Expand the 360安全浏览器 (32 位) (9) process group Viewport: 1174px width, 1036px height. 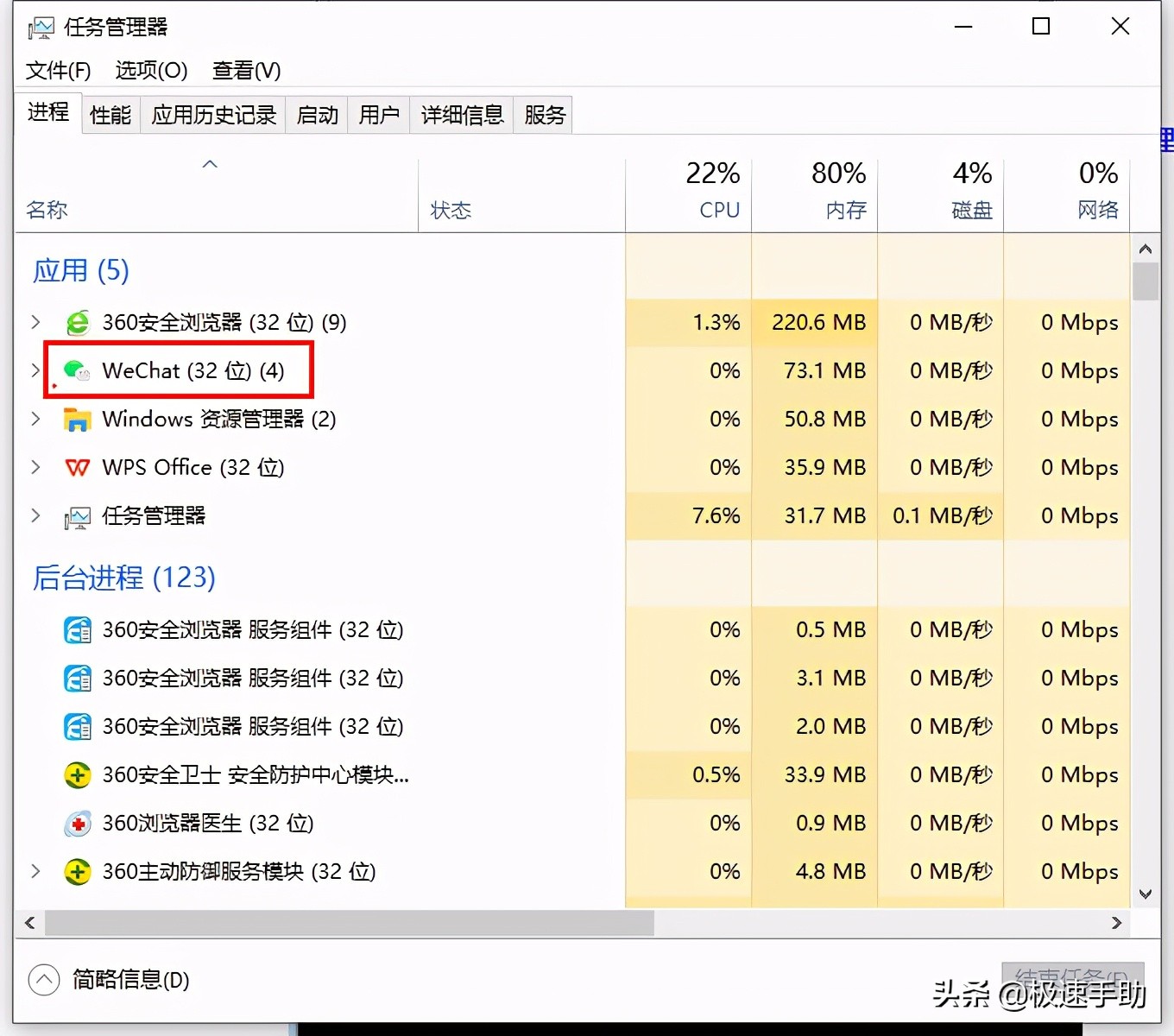35,322
